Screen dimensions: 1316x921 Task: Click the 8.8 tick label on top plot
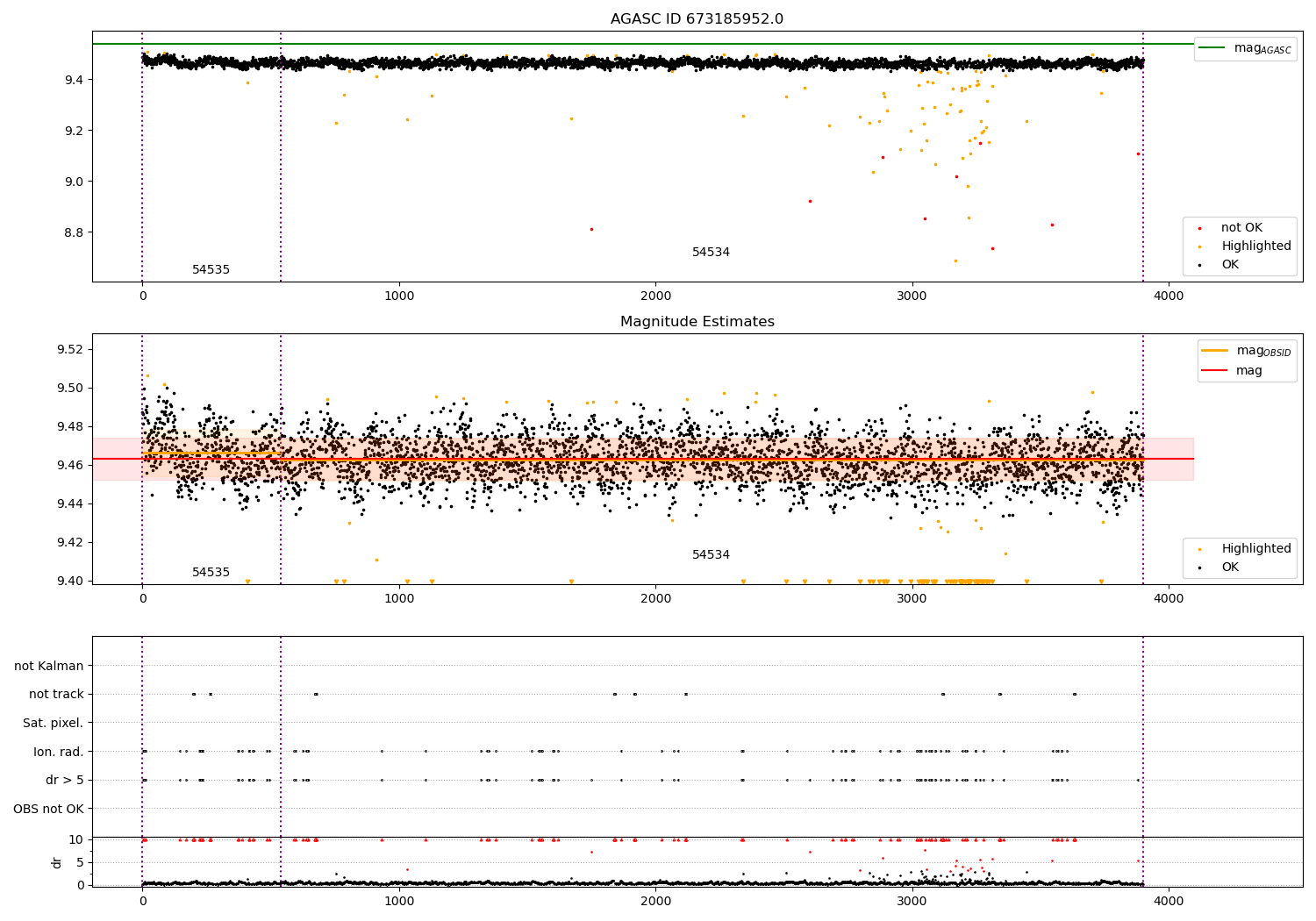(73, 232)
